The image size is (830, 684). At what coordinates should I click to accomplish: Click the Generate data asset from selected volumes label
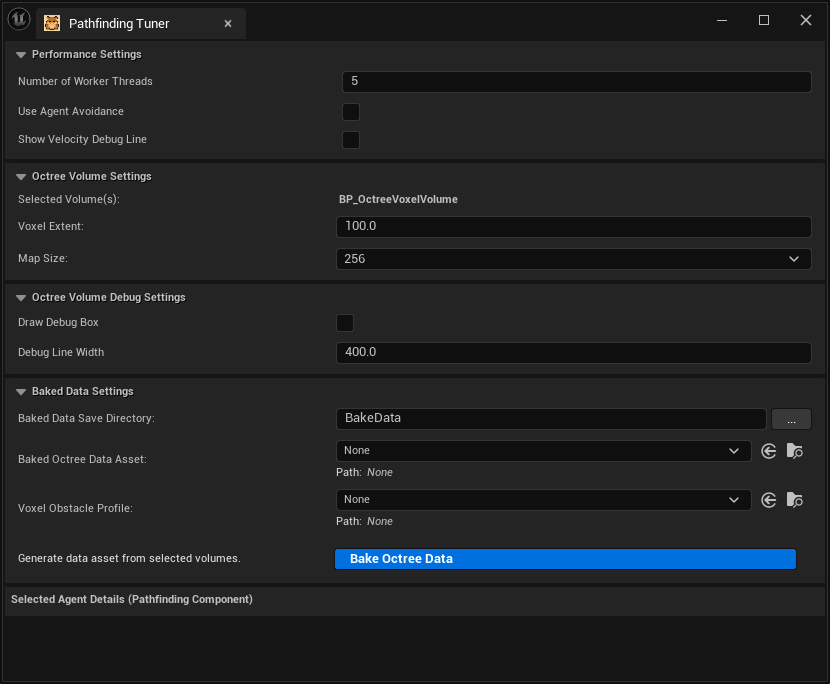coord(129,559)
